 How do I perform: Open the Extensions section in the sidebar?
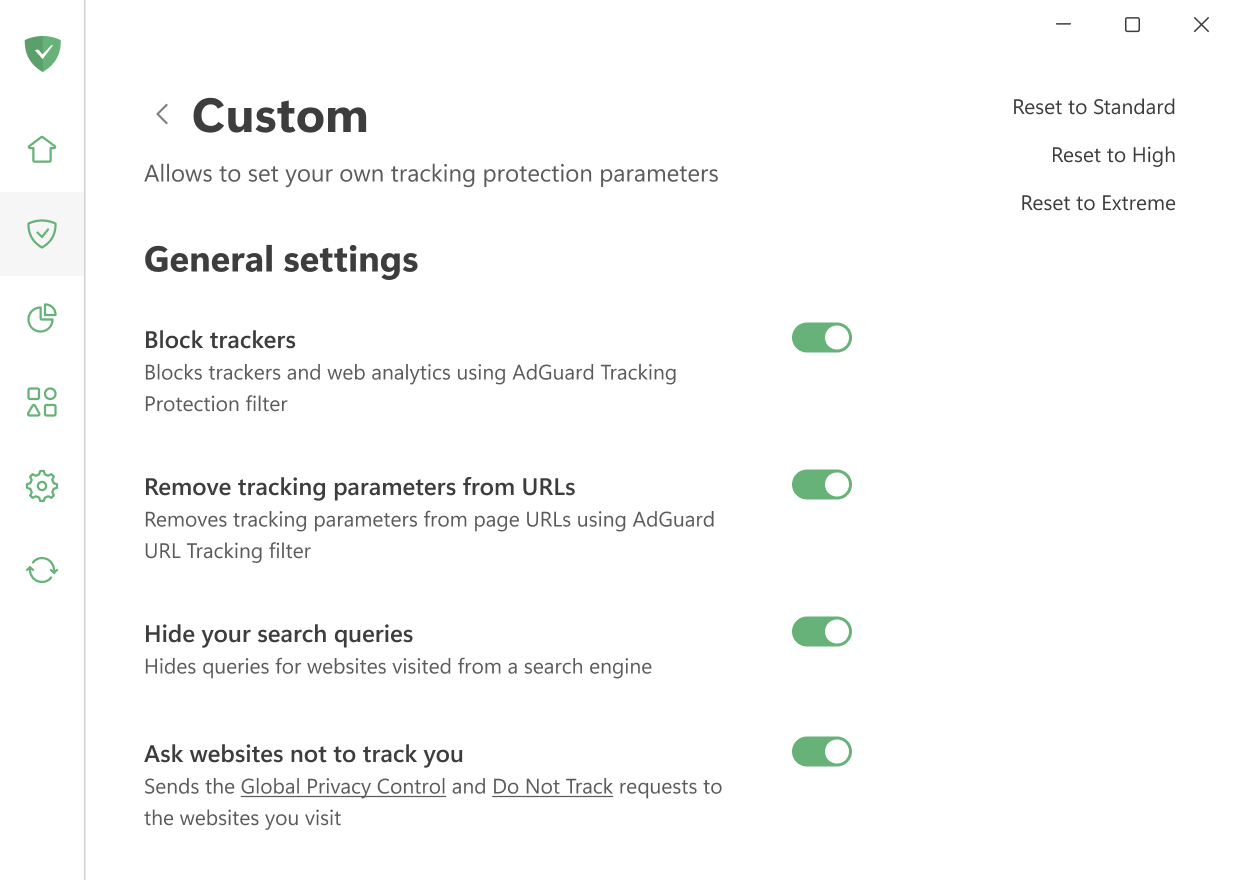(42, 402)
